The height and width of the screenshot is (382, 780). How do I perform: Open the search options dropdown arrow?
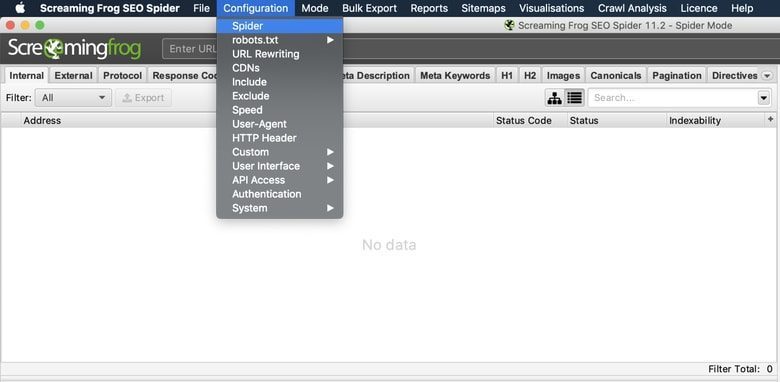click(x=764, y=98)
